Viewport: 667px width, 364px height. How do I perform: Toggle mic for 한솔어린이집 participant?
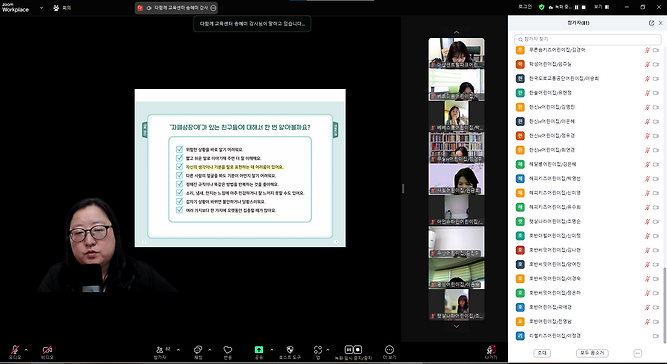(x=647, y=93)
